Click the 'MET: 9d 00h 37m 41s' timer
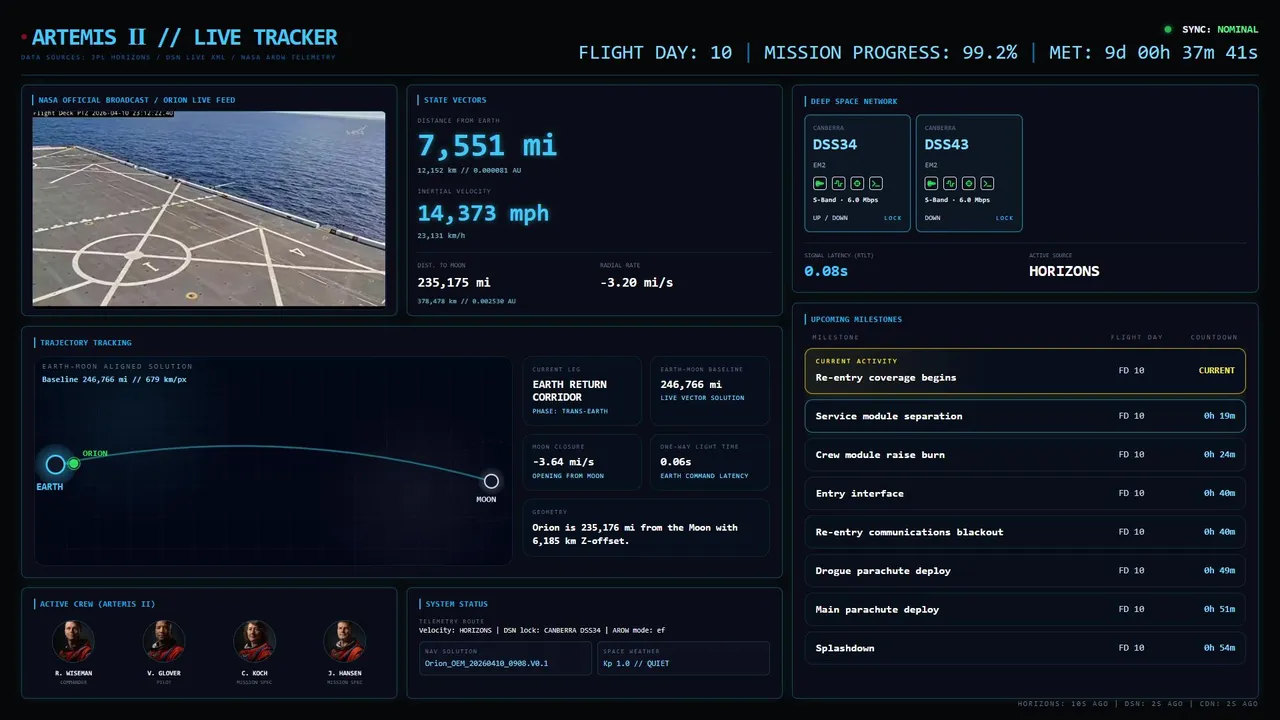The width and height of the screenshot is (1280, 720). [1153, 52]
